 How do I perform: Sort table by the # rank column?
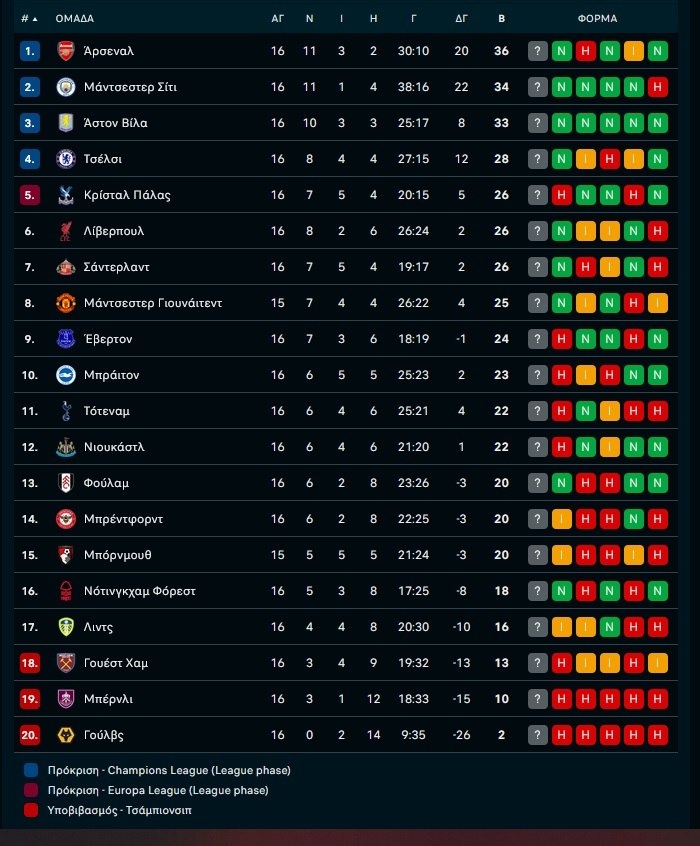pyautogui.click(x=29, y=18)
